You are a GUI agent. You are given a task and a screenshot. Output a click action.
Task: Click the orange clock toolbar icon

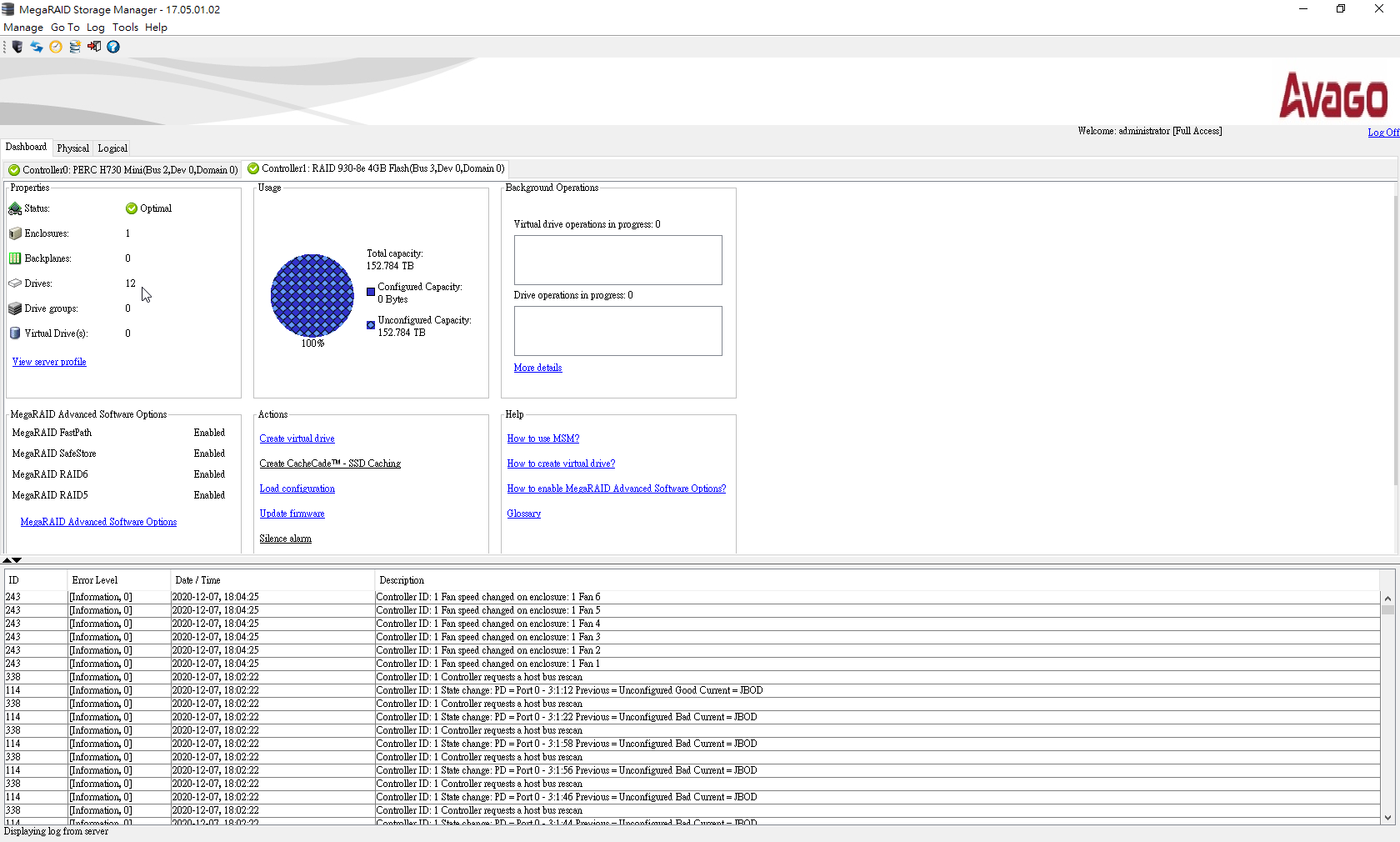(x=56, y=47)
